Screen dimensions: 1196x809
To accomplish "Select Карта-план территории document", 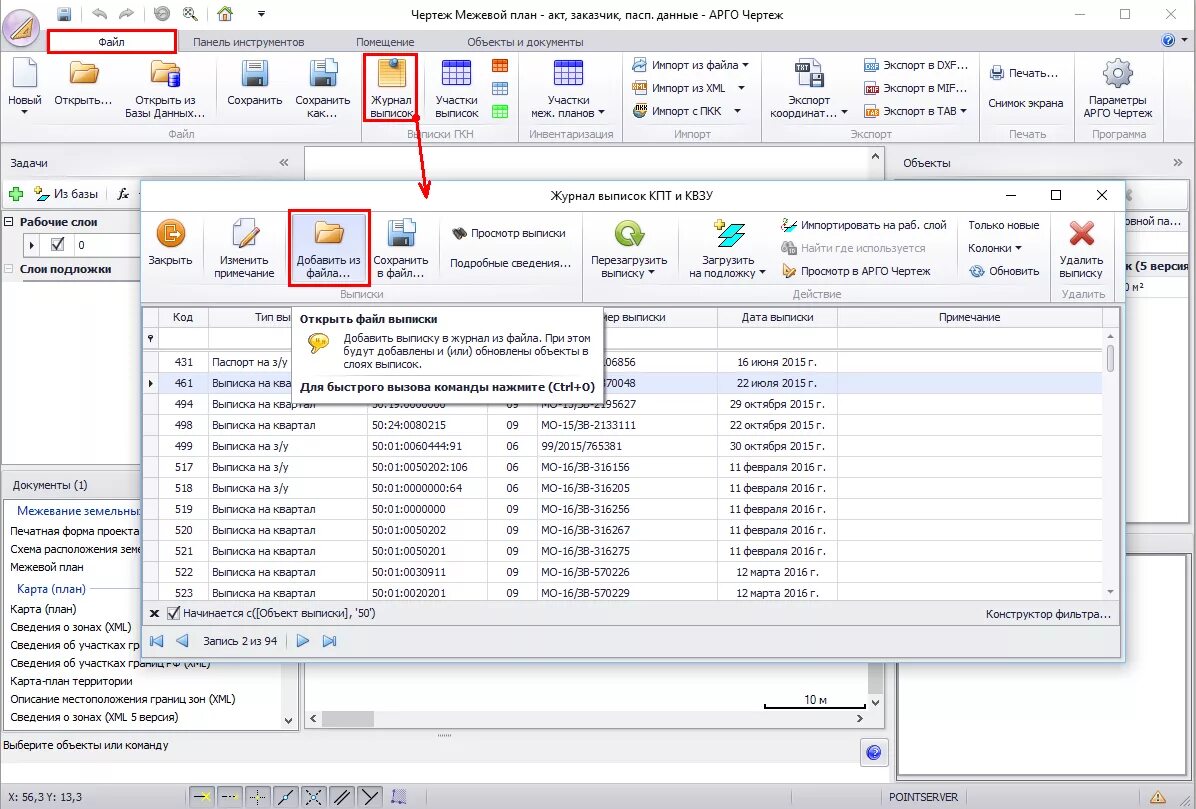I will coord(72,681).
